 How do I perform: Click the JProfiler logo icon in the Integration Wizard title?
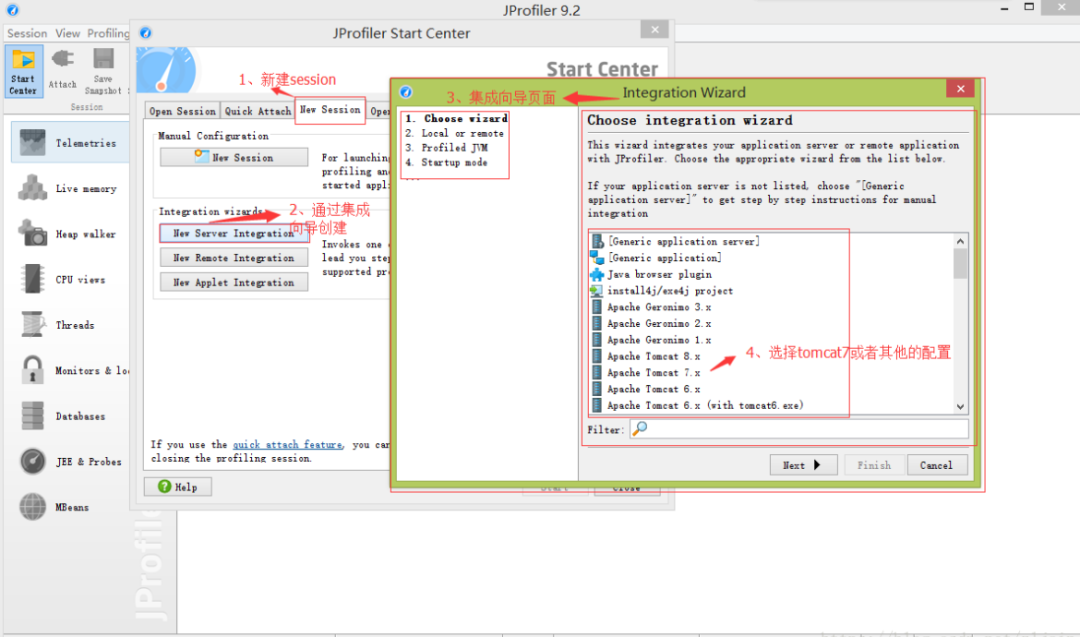click(x=406, y=92)
